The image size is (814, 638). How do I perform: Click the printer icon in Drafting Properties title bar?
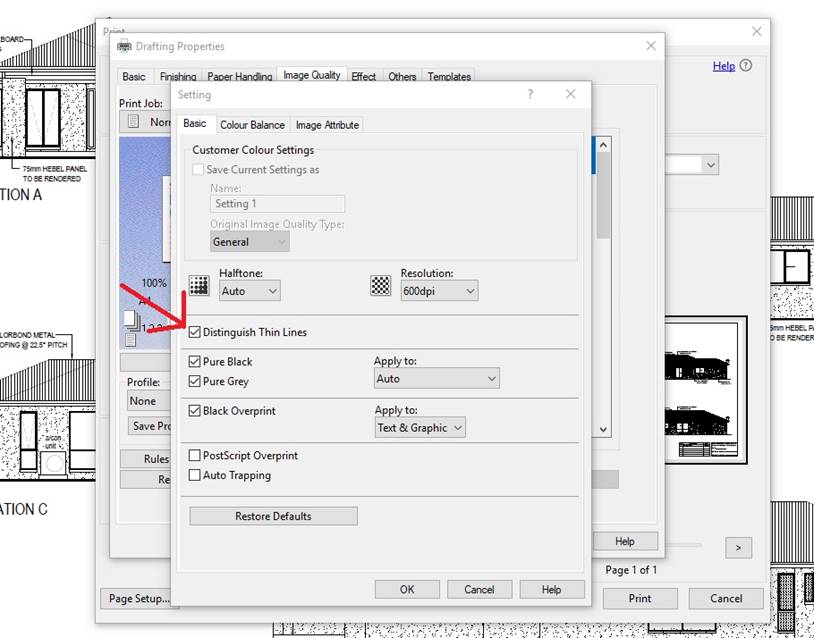124,46
